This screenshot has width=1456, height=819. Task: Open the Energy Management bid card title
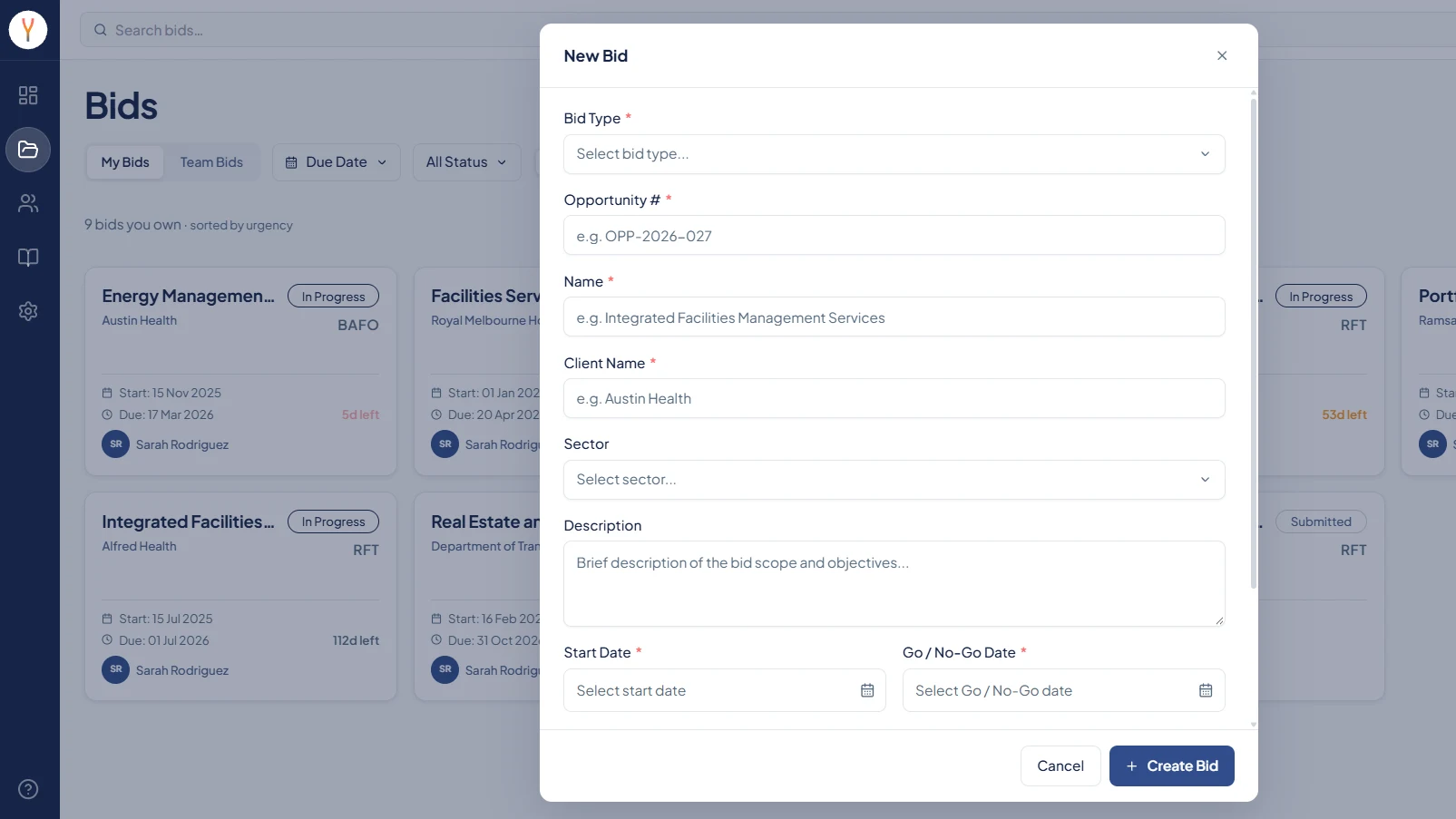[x=188, y=297]
